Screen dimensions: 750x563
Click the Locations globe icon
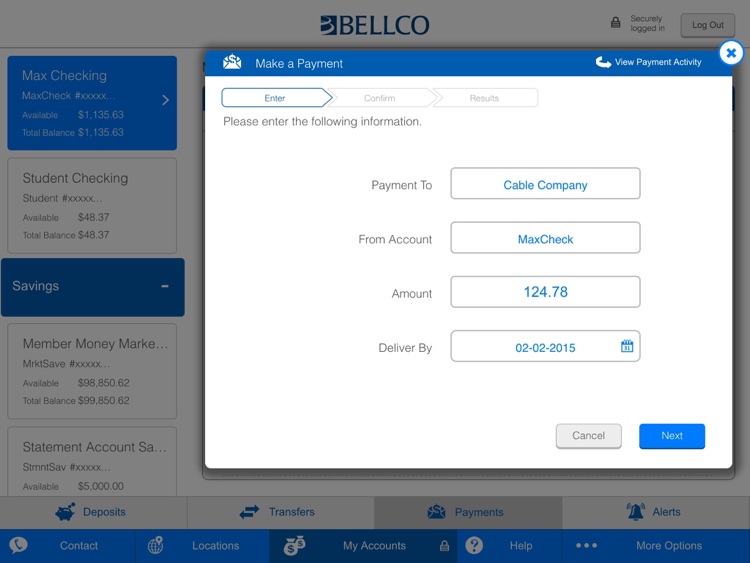pos(155,545)
